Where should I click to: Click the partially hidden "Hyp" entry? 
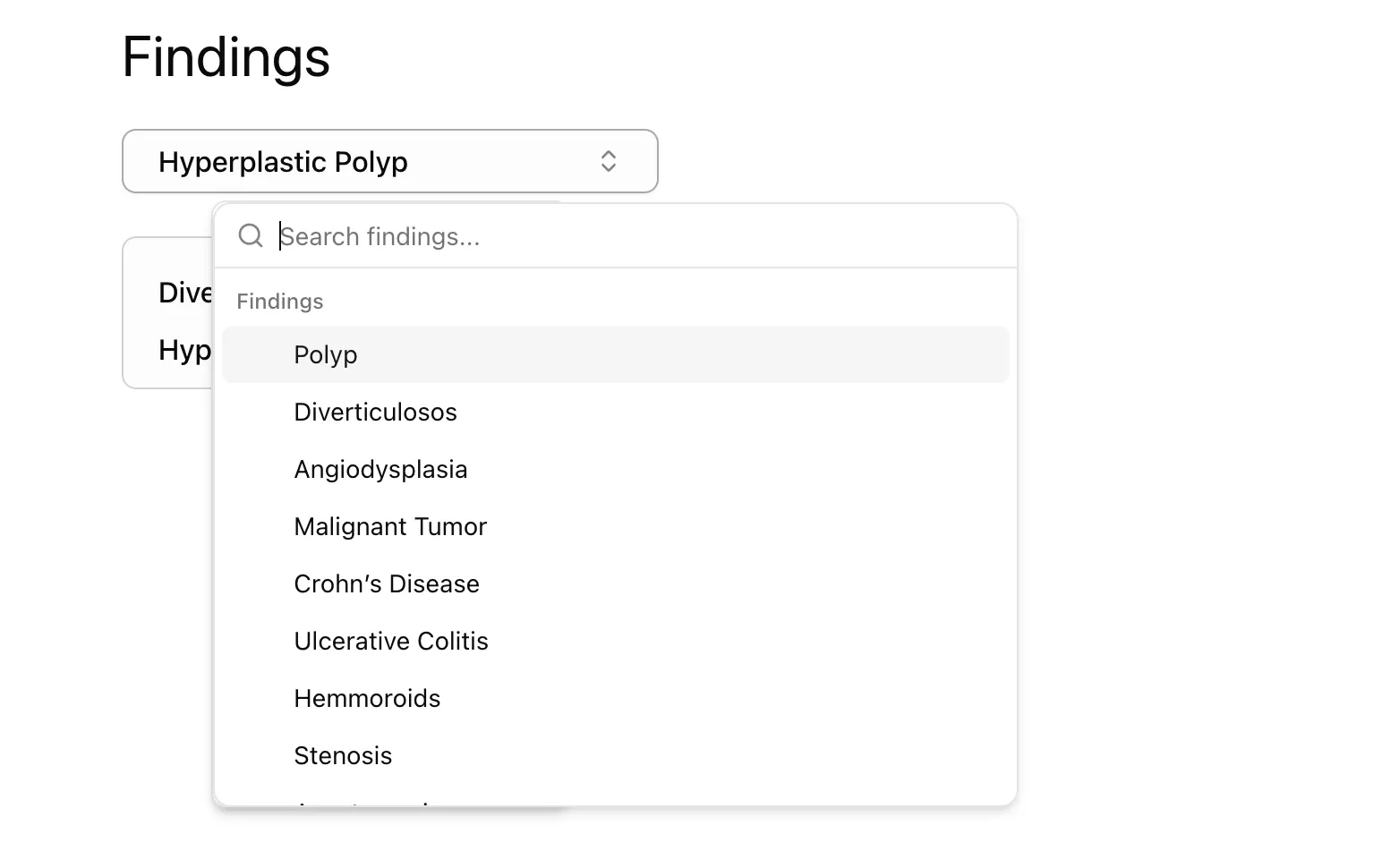pyautogui.click(x=184, y=350)
